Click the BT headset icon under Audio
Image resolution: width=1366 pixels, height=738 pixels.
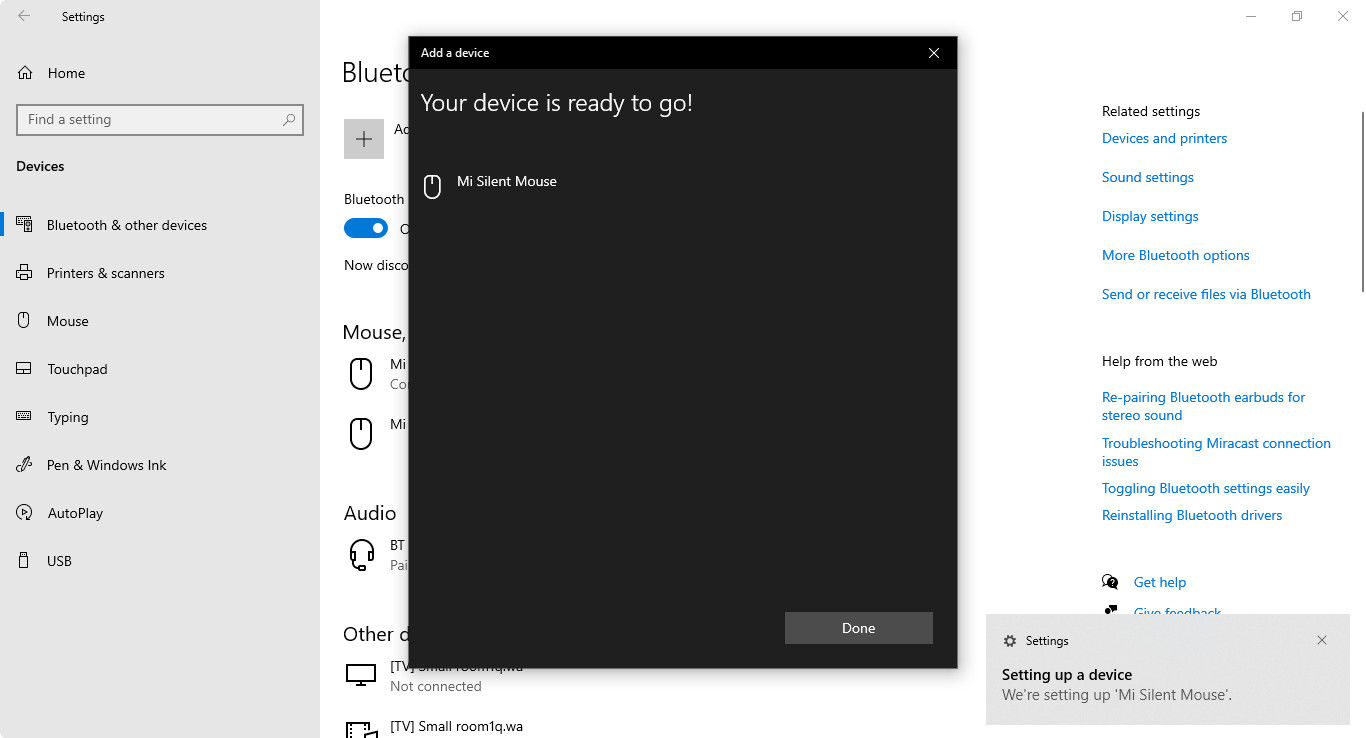[361, 555]
